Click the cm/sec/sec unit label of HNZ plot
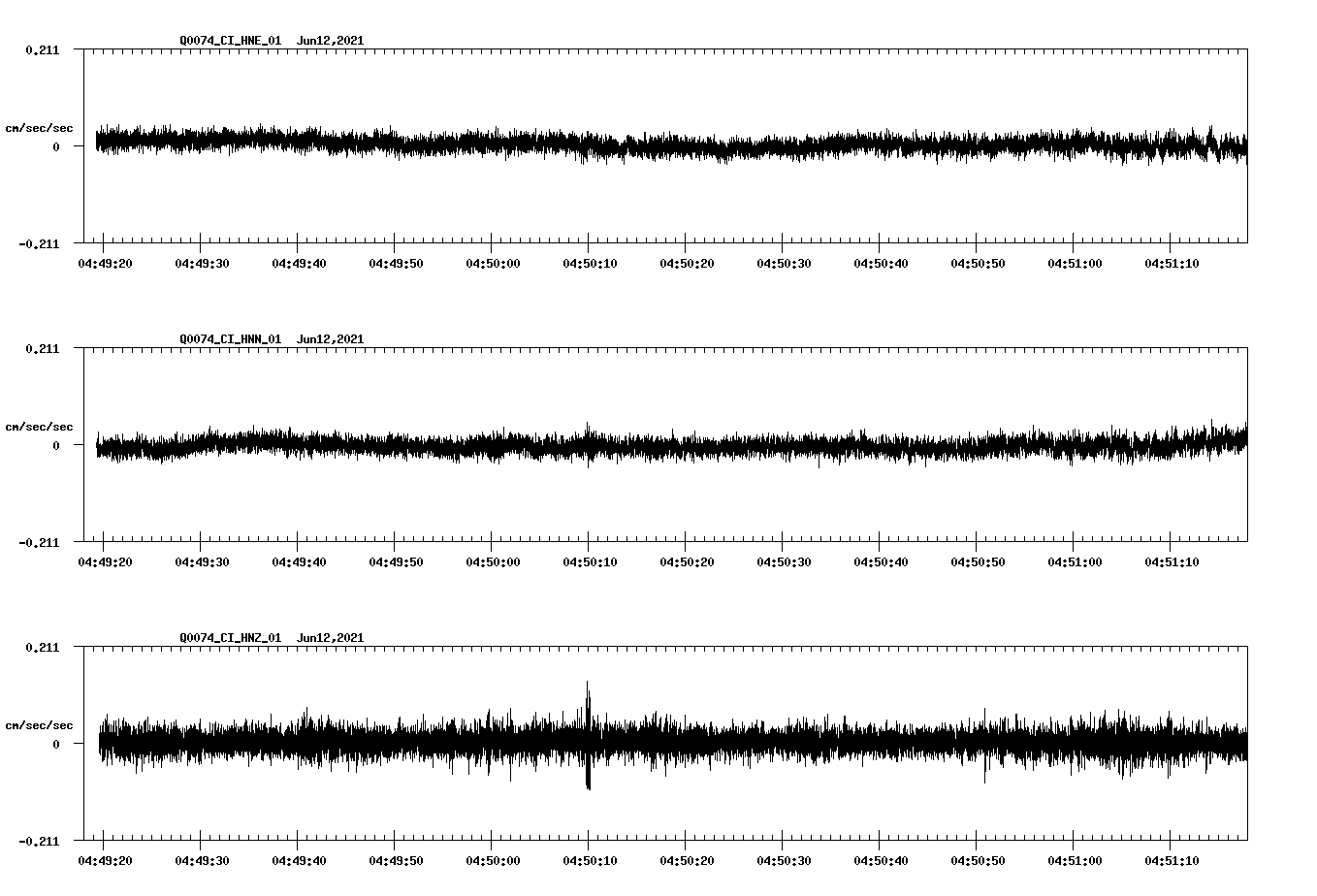 39,725
